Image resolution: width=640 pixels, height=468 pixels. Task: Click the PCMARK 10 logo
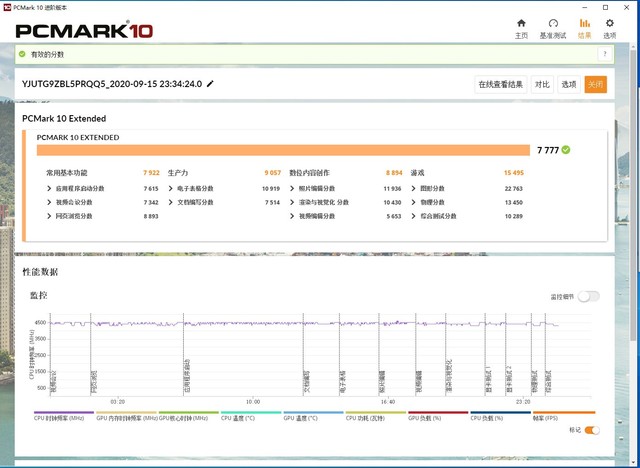84,30
